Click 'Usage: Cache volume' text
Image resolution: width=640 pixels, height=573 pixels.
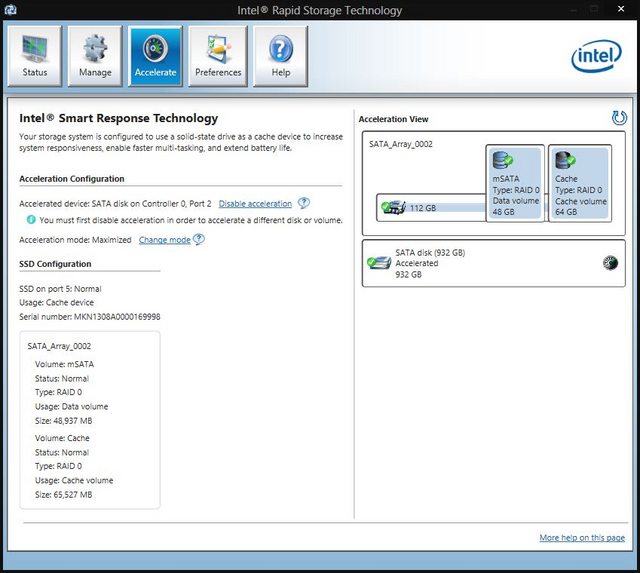pos(74,480)
